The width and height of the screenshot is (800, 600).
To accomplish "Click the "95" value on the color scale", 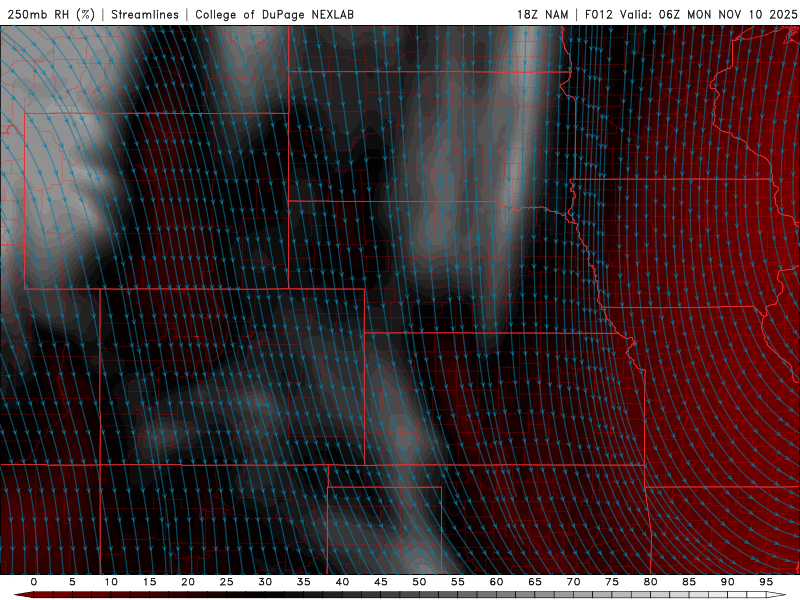I will 766,582.
